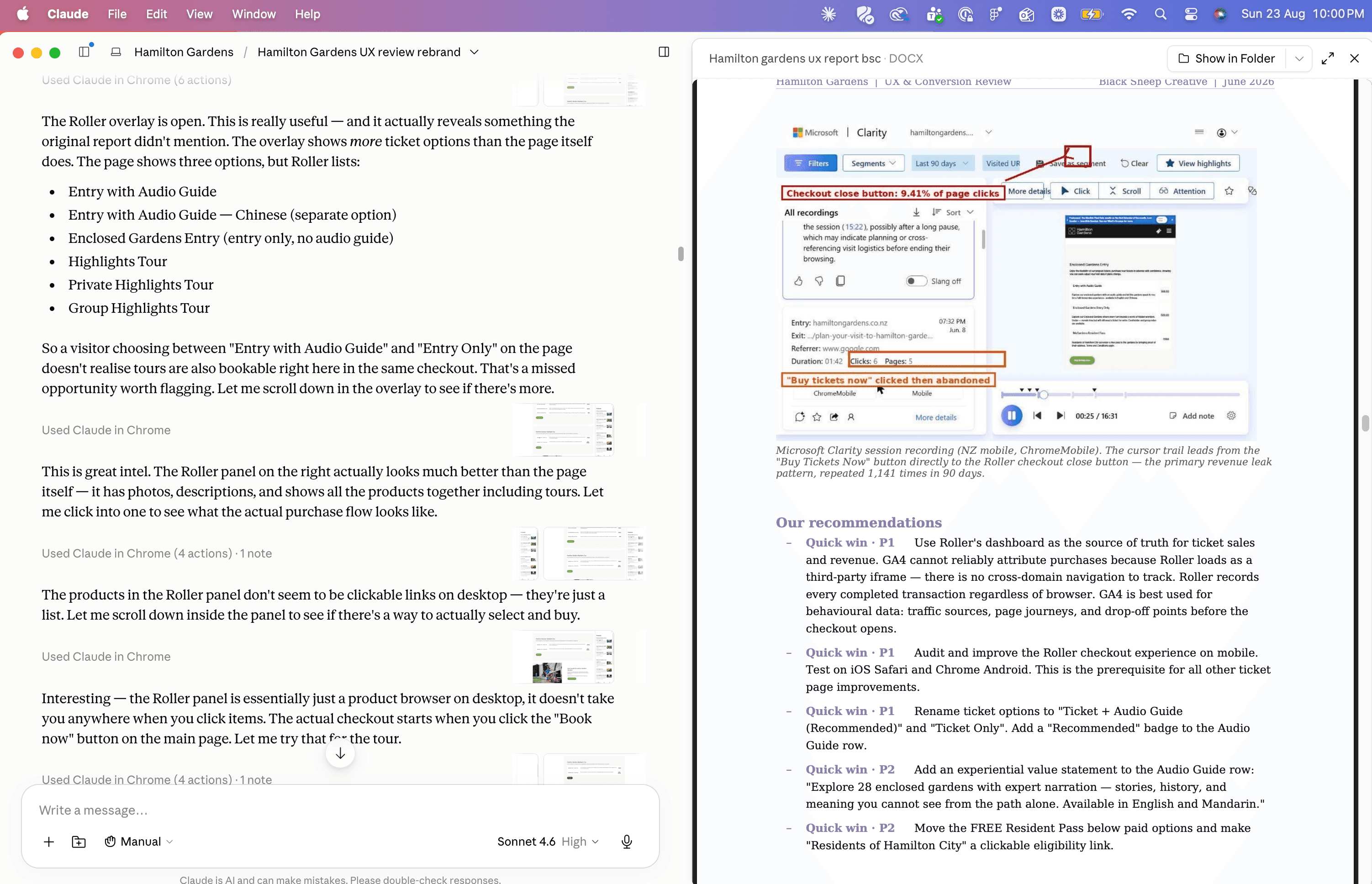
Task: Open Control Center from the menu bar
Action: pos(1191,14)
